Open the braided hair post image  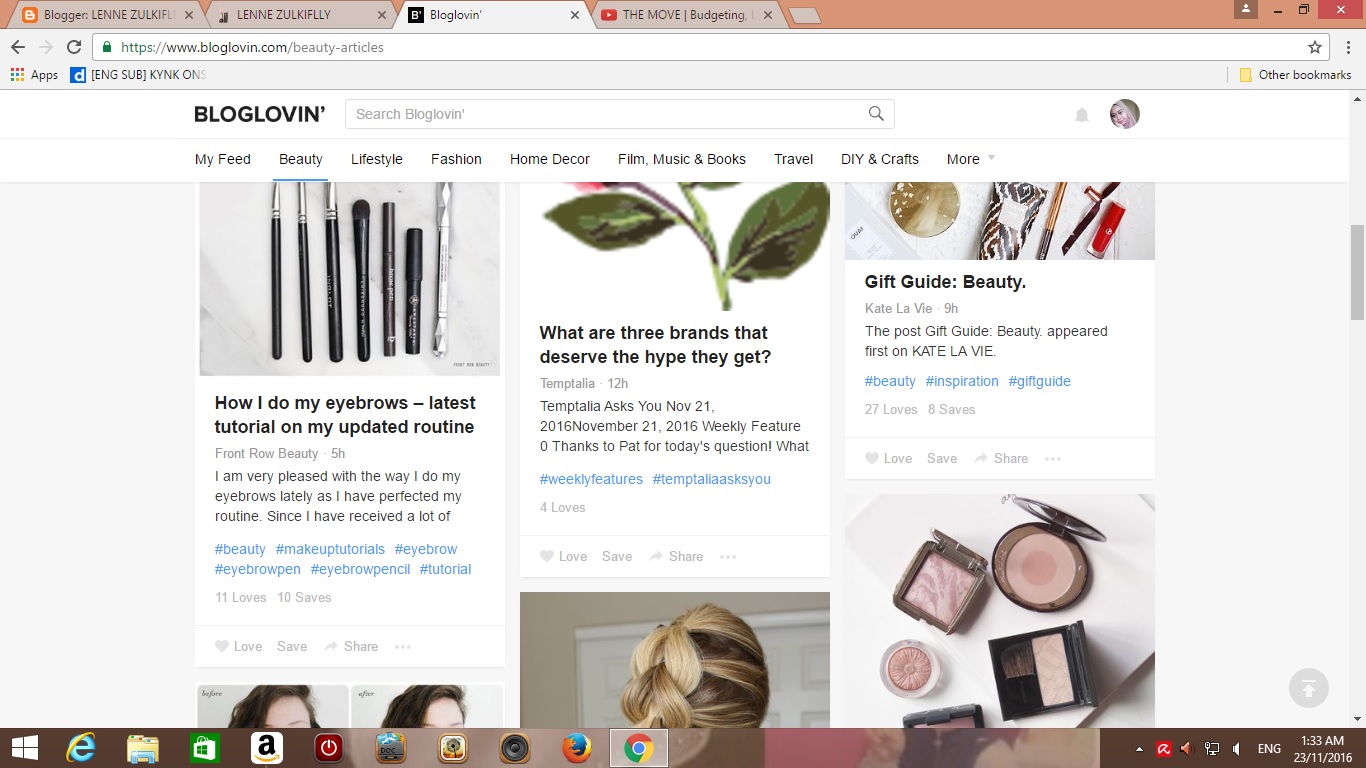click(x=675, y=660)
